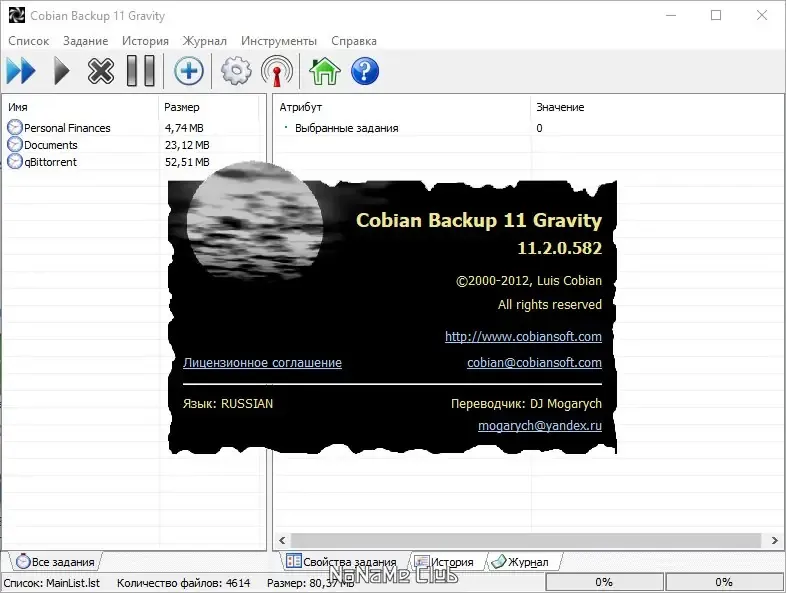This screenshot has height=593, width=786.
Task: Click the second 0% progress bar
Action: (x=724, y=582)
